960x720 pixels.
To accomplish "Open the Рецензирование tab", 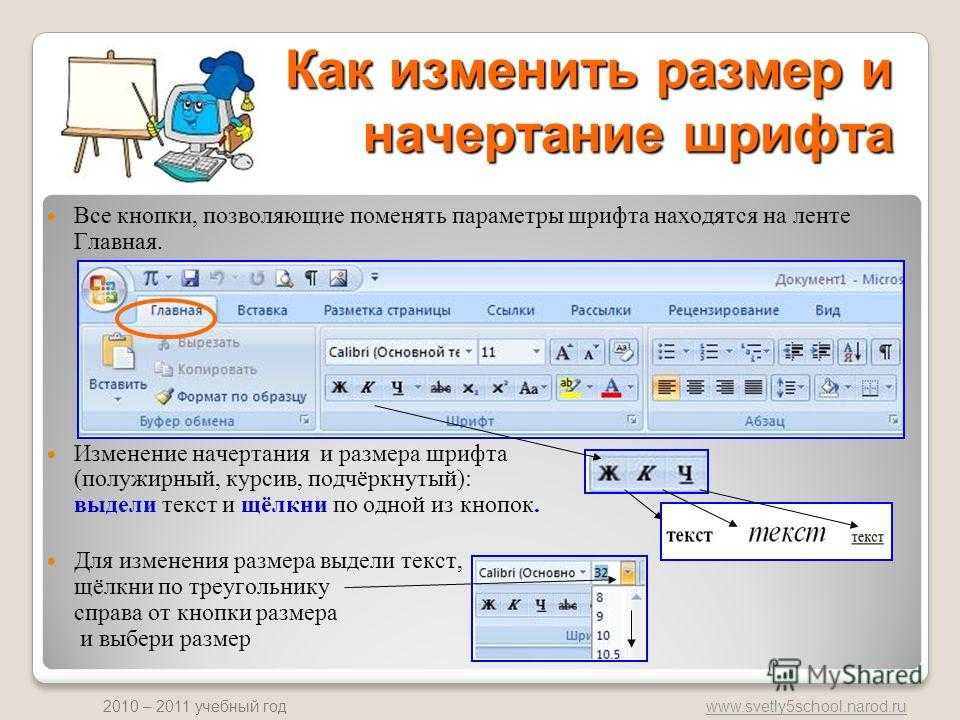I will [724, 310].
